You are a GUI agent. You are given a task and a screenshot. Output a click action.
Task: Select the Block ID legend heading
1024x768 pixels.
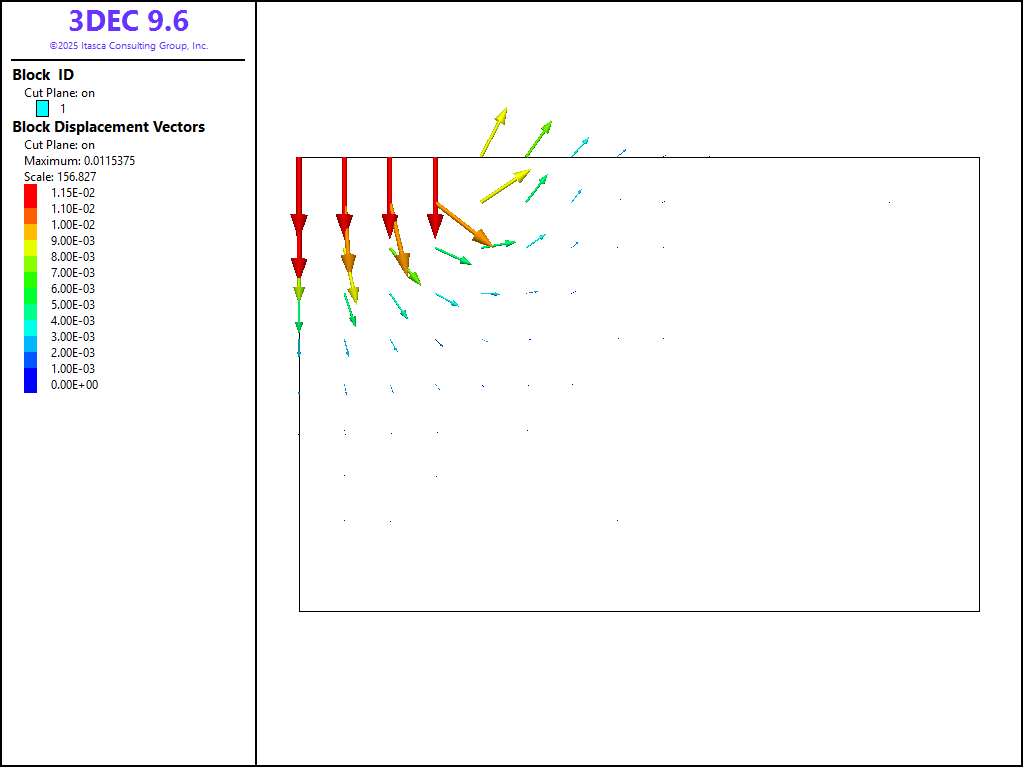coord(43,75)
